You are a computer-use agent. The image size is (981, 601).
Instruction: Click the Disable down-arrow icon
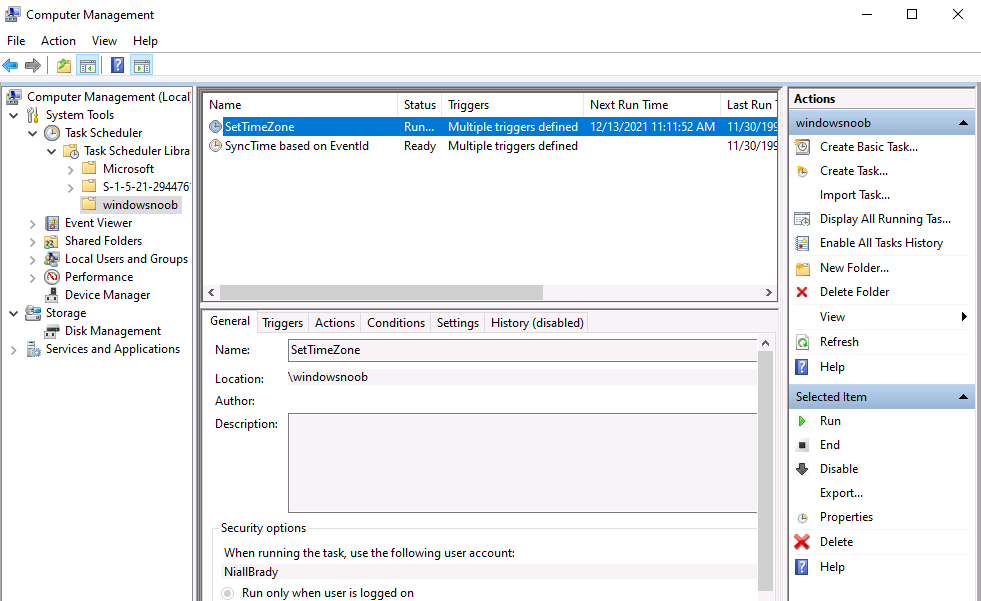[802, 469]
